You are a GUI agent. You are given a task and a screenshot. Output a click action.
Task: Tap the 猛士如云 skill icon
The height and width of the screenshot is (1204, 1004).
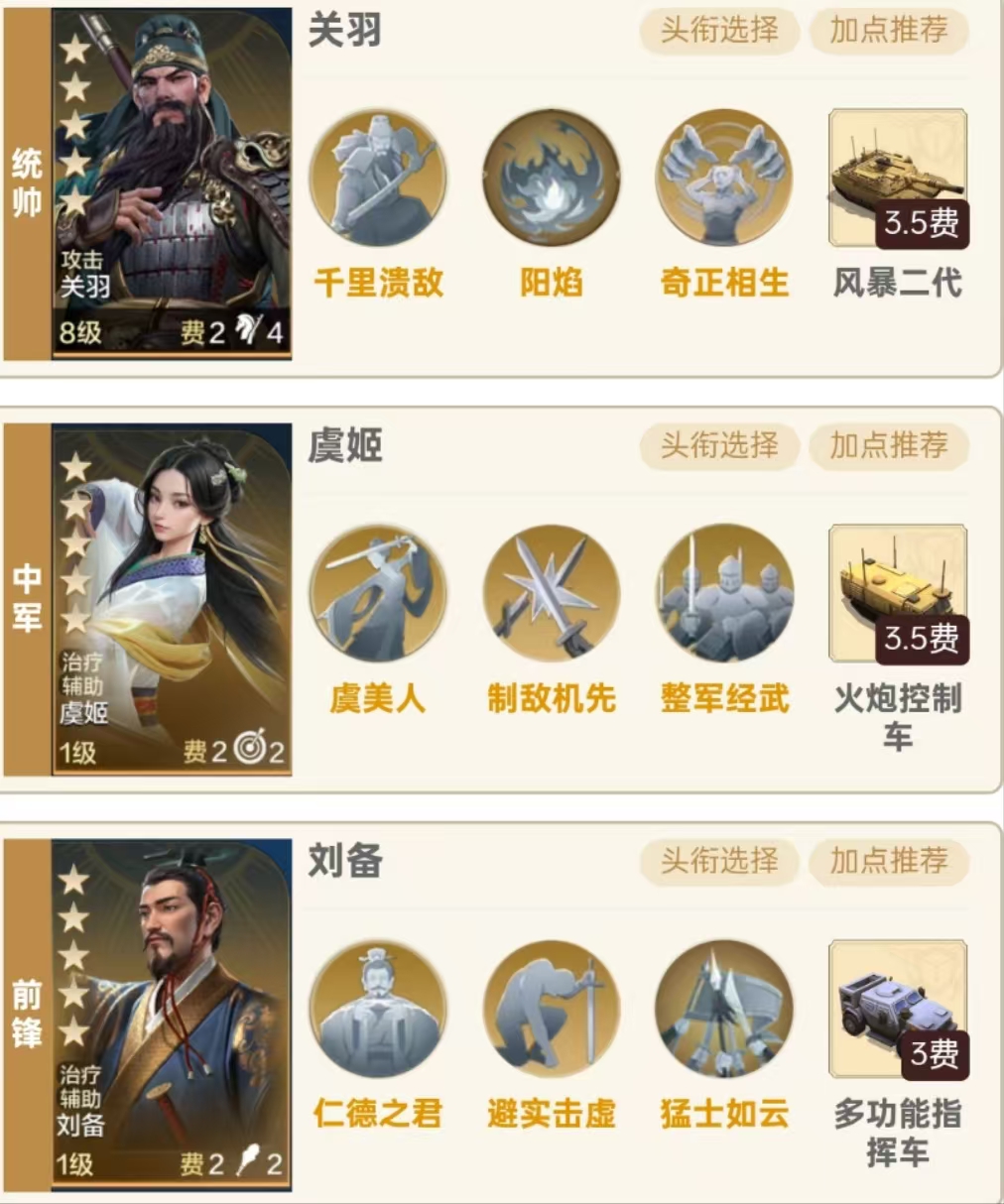(x=724, y=1010)
